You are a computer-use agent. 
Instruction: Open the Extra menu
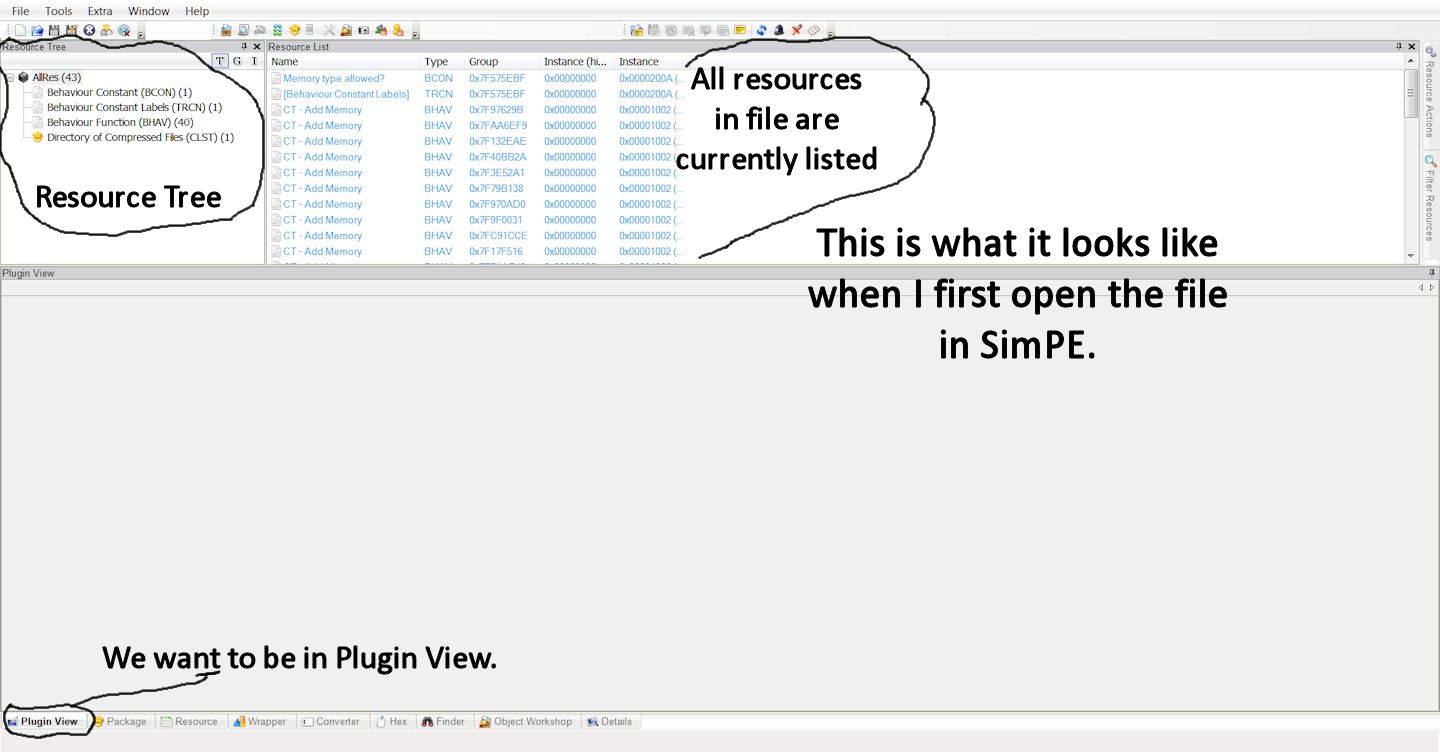[99, 11]
